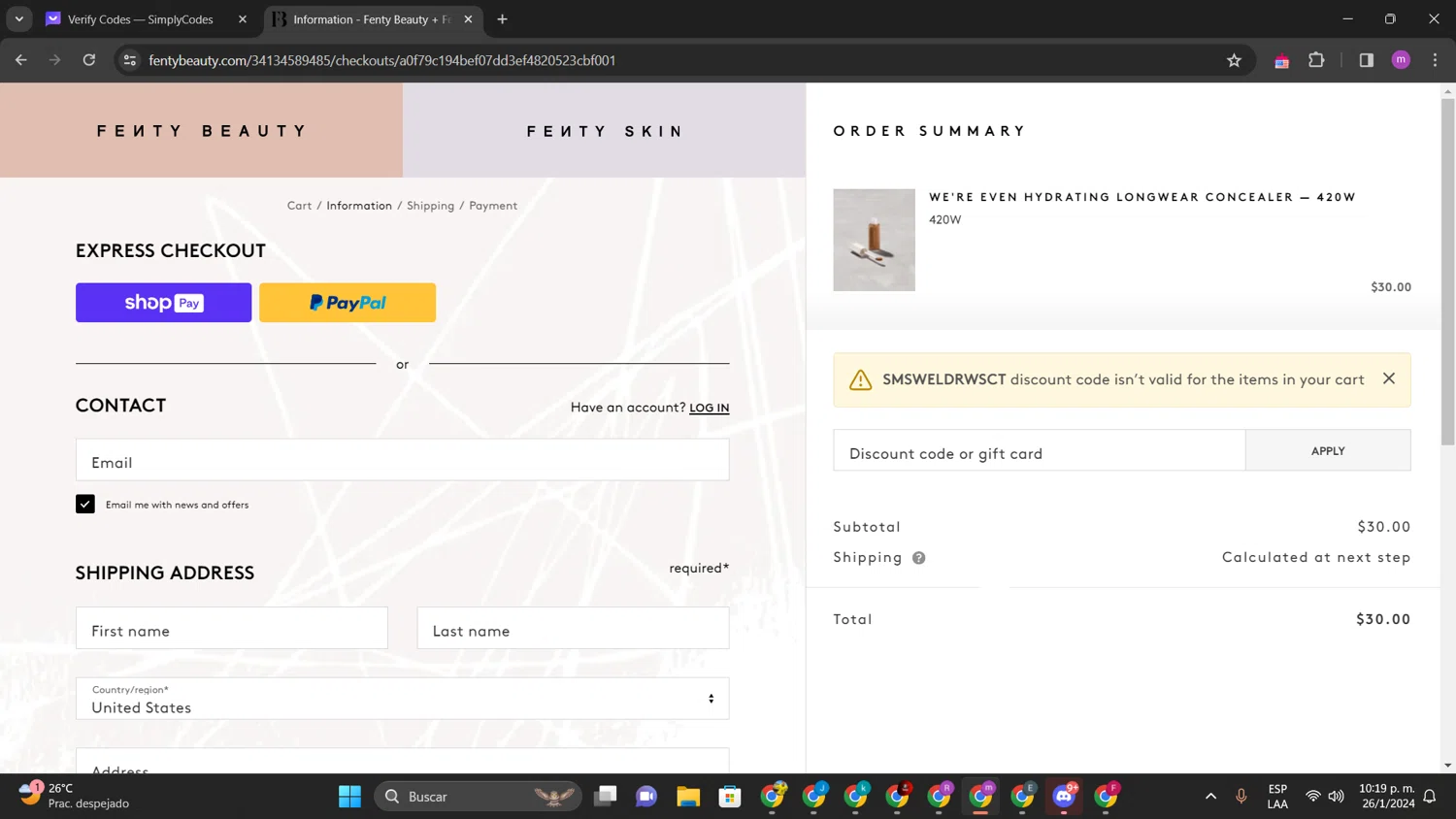Focus the Email input field
Image resolution: width=1456 pixels, height=819 pixels.
click(x=402, y=460)
